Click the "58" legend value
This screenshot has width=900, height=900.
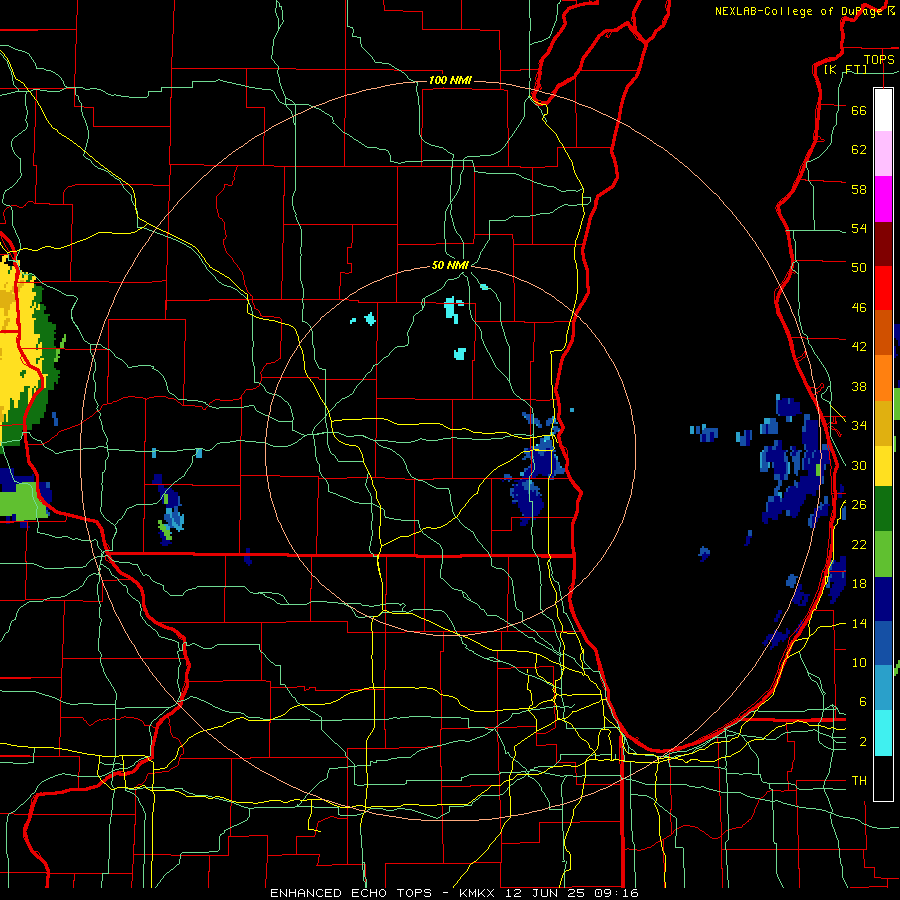tap(859, 189)
